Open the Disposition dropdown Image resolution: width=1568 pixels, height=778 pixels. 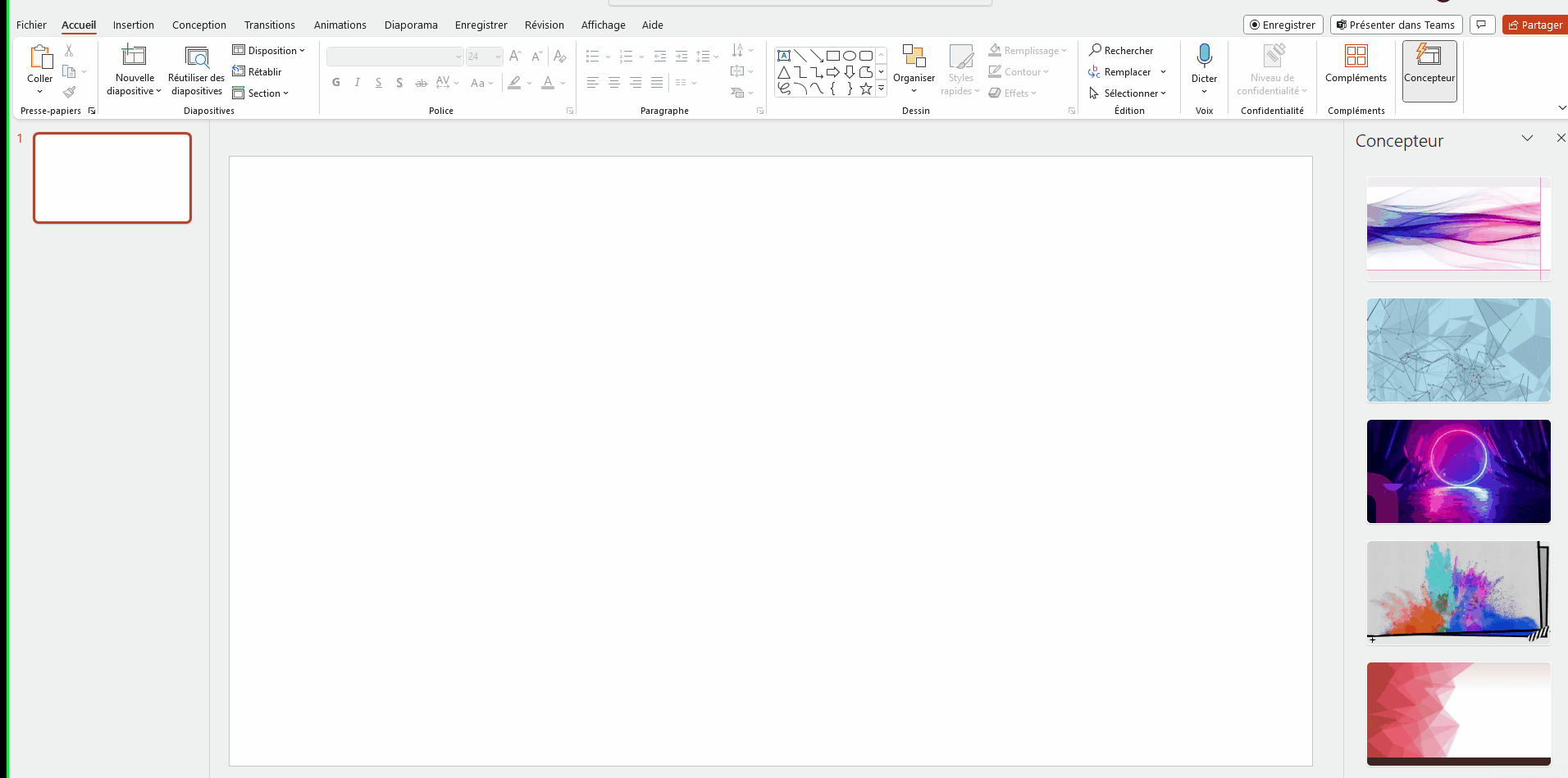pos(270,50)
